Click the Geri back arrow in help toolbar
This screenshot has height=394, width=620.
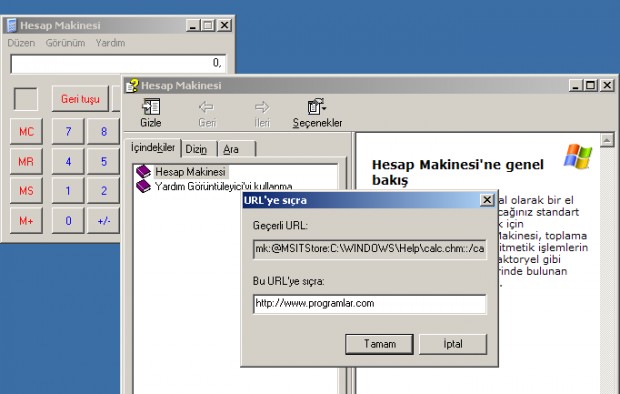click(x=207, y=113)
